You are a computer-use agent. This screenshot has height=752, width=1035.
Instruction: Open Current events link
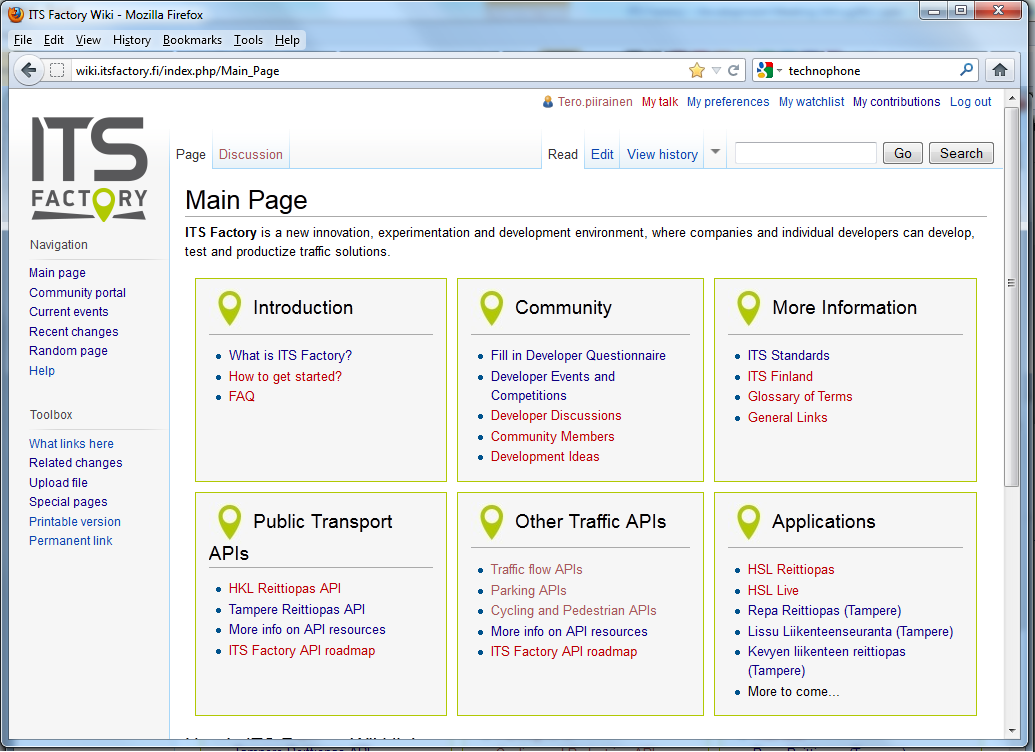pos(69,312)
